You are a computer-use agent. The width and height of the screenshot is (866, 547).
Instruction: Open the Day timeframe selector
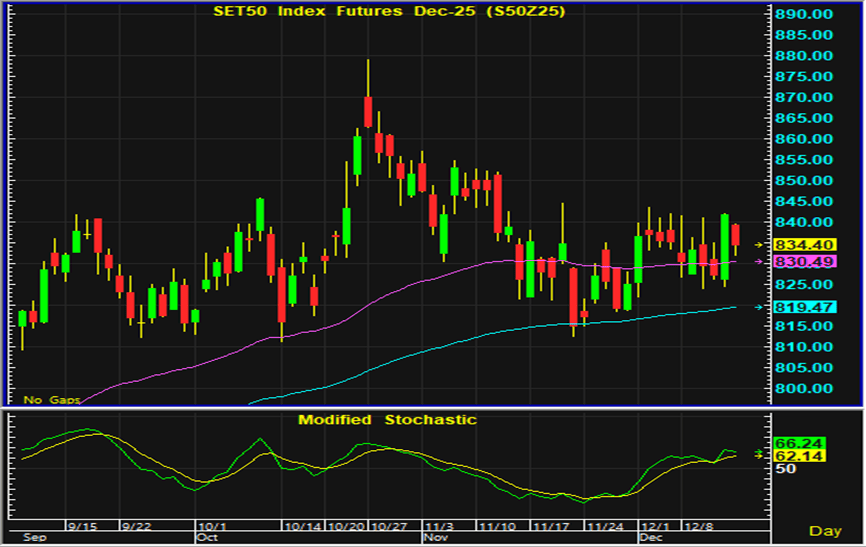(825, 530)
